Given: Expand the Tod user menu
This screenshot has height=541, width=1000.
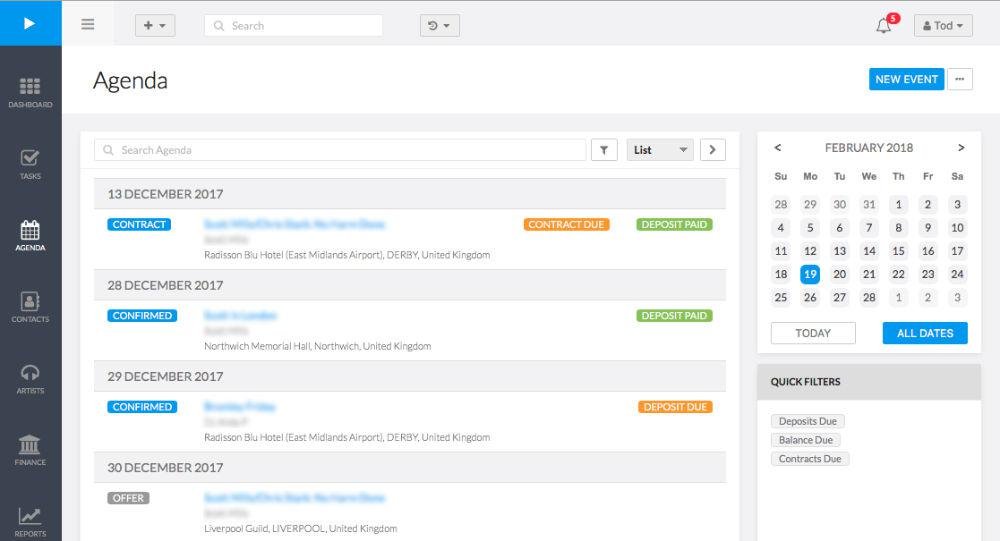Looking at the screenshot, I should coord(942,26).
